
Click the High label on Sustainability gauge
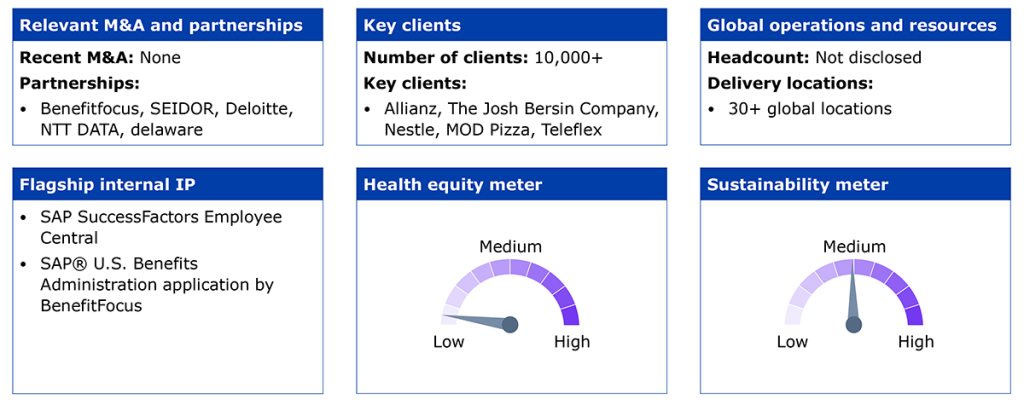tap(916, 342)
